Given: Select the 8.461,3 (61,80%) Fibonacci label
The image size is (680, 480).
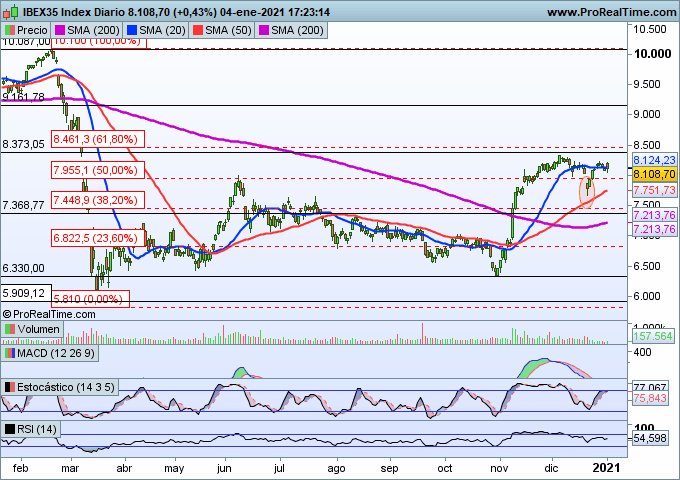Looking at the screenshot, I should pos(98,139).
